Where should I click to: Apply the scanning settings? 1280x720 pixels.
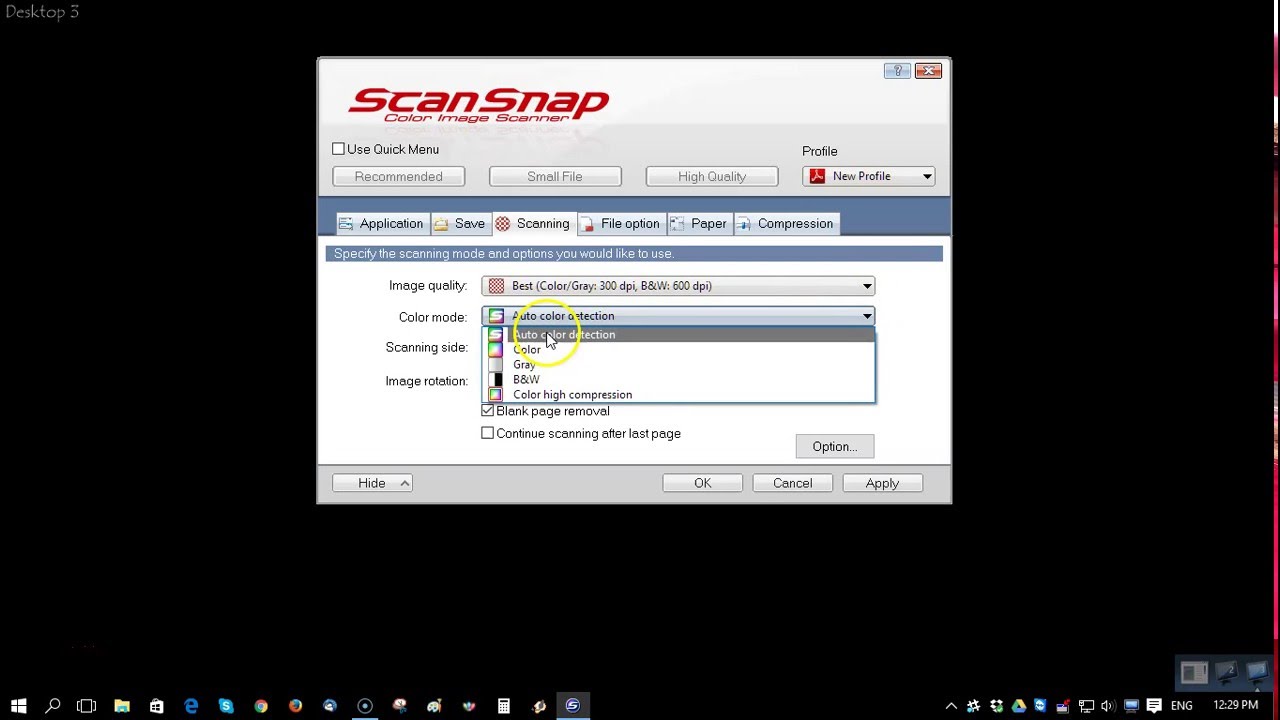[882, 484]
